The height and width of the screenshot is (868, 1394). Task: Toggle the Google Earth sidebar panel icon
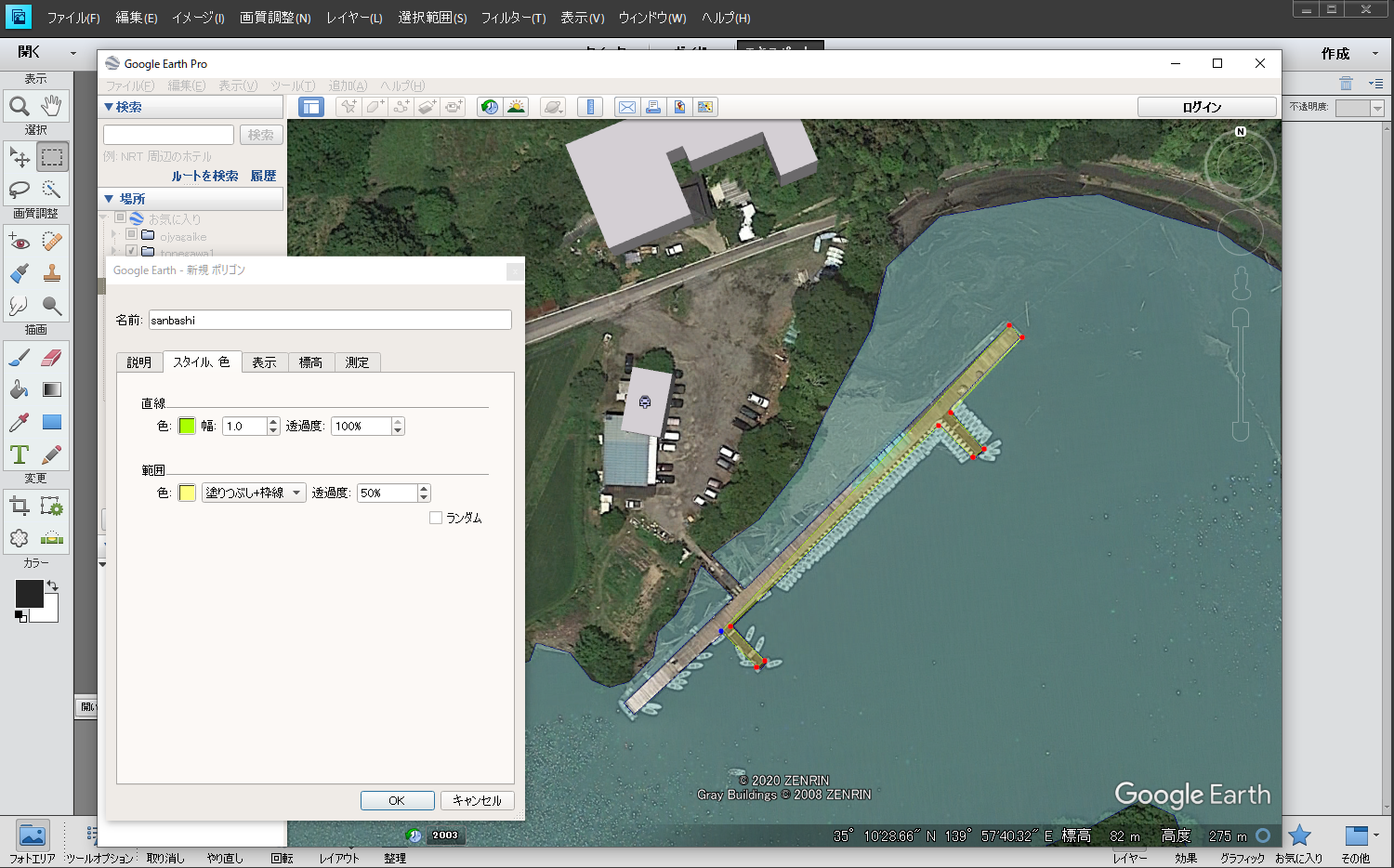[311, 107]
